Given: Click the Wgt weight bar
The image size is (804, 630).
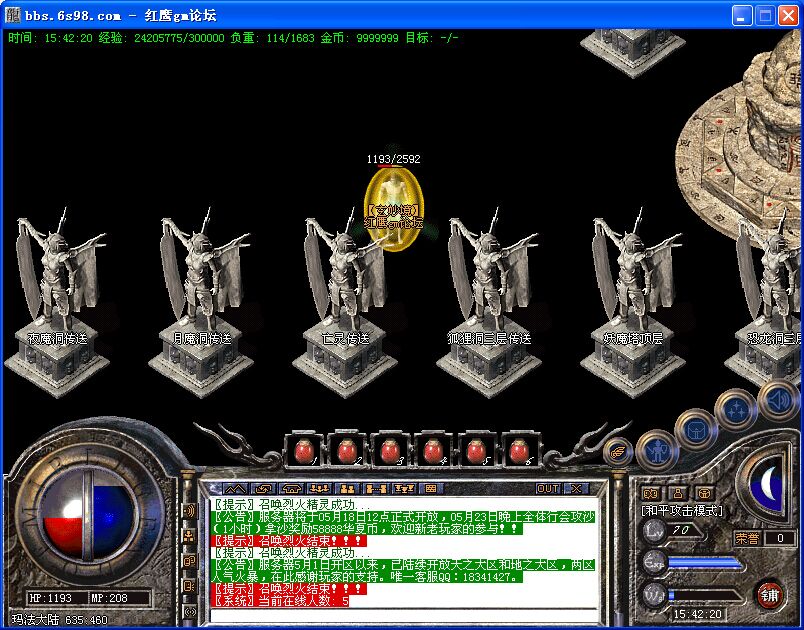Looking at the screenshot, I should [x=706, y=596].
